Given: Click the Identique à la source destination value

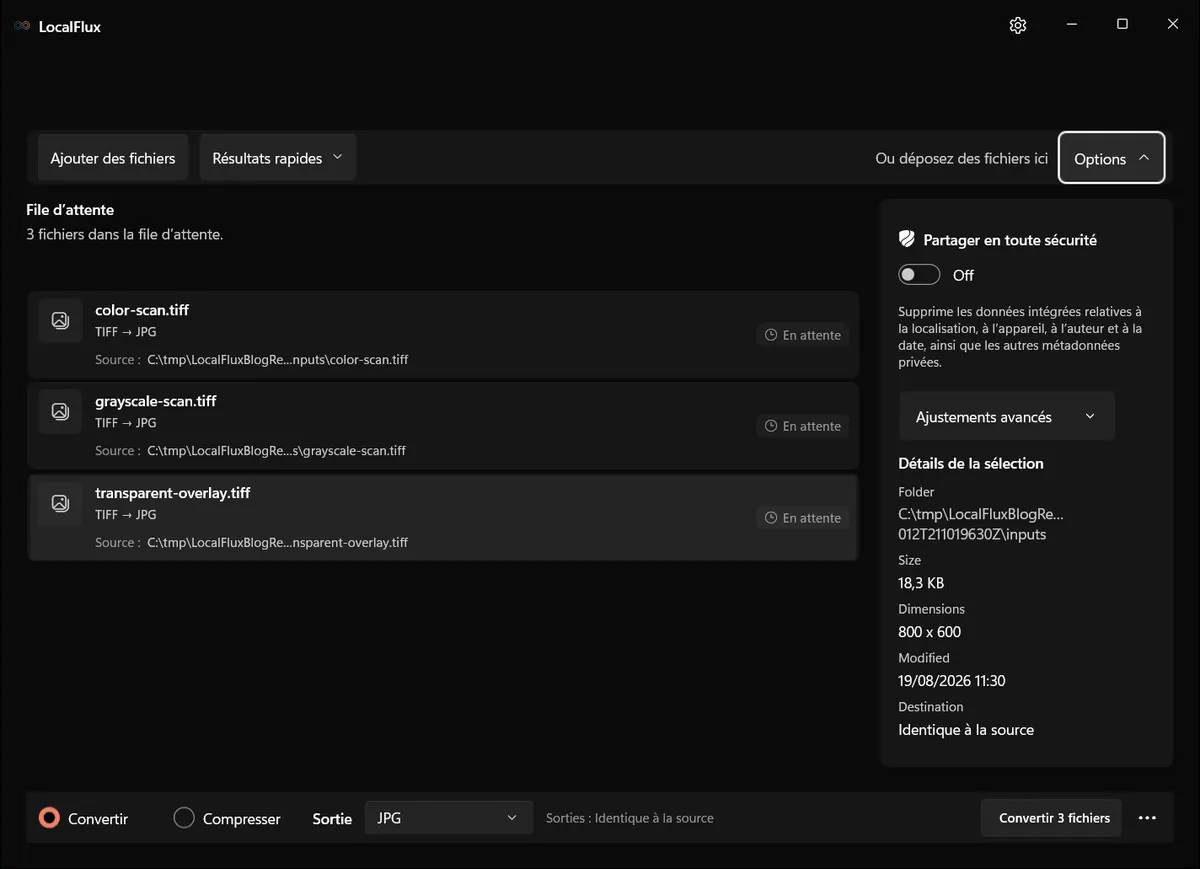Looking at the screenshot, I should tap(966, 730).
